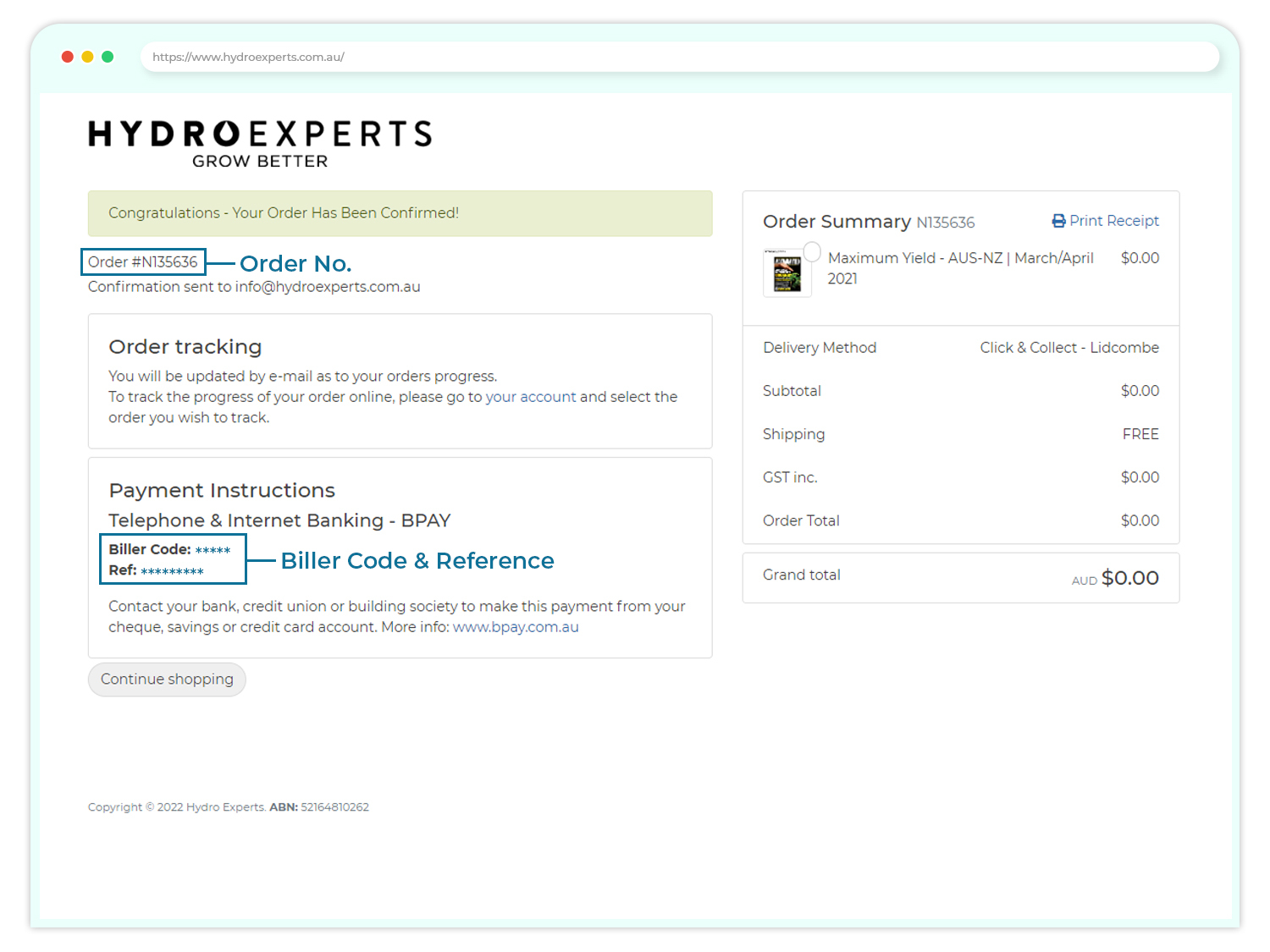Click the Maximum Yield magazine thumbnail
The height and width of the screenshot is (952, 1270).
pos(787,273)
